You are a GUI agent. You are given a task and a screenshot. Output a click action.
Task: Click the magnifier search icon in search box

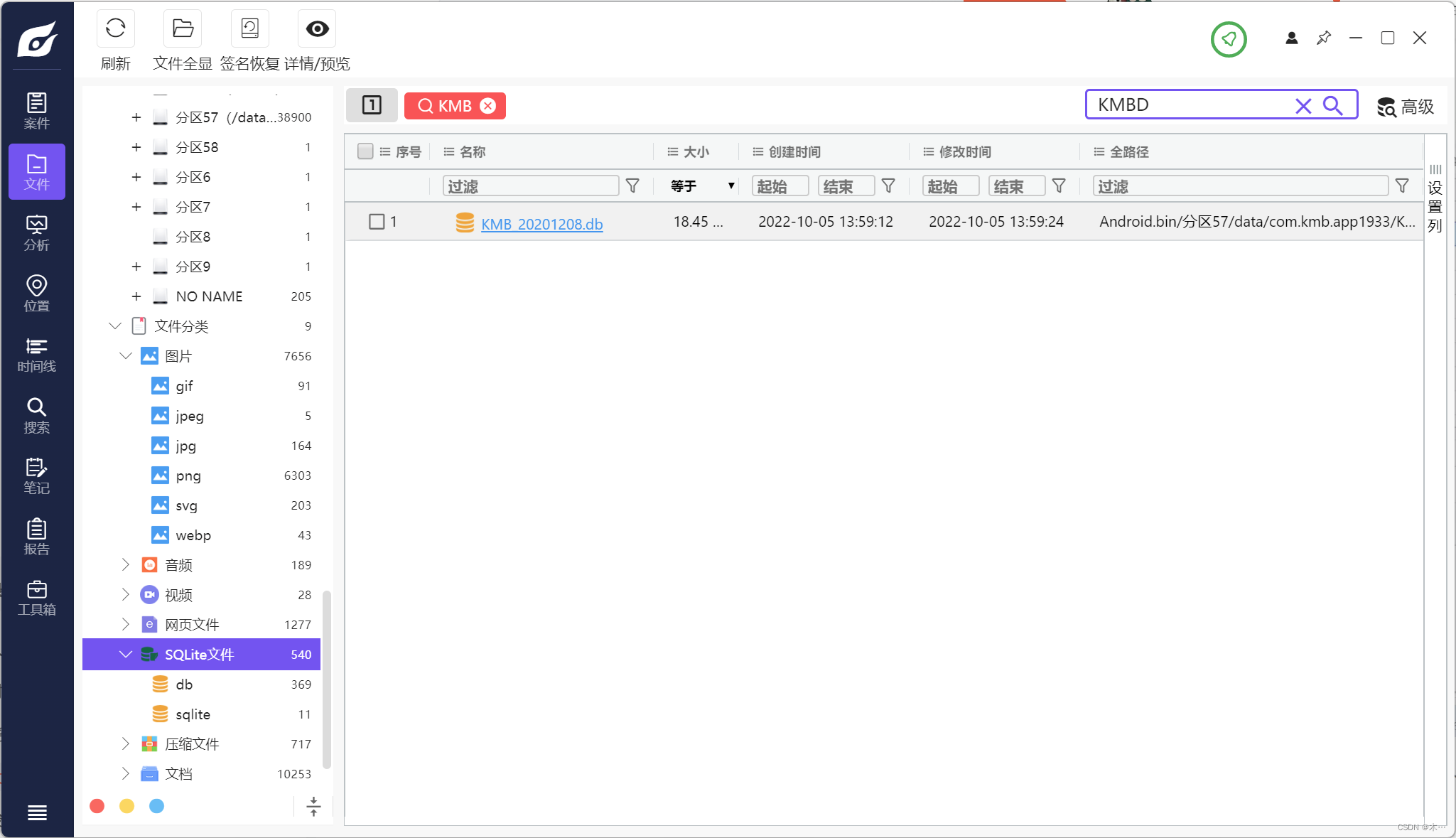pos(1332,106)
